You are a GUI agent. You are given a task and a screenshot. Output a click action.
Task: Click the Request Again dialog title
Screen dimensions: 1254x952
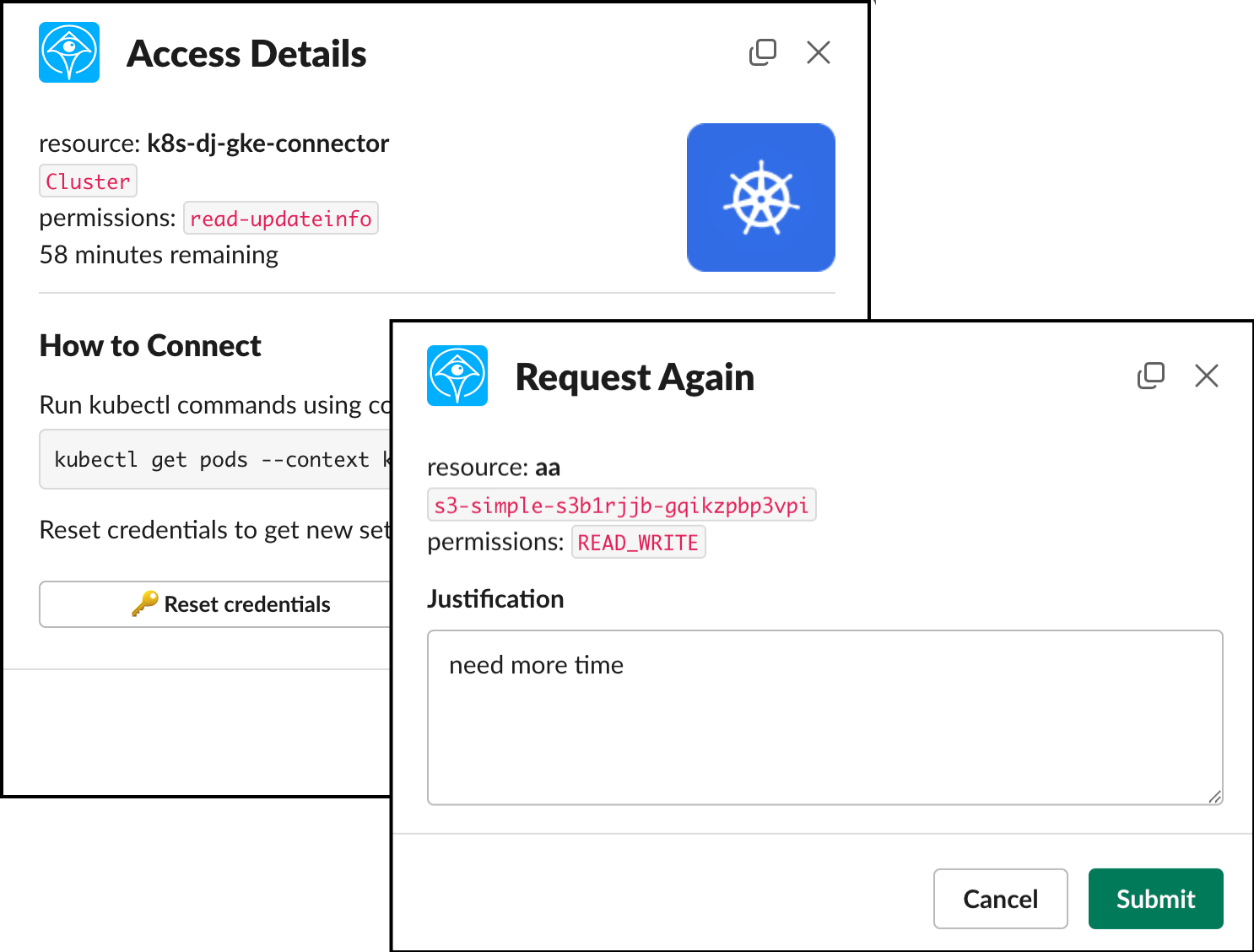click(x=635, y=377)
